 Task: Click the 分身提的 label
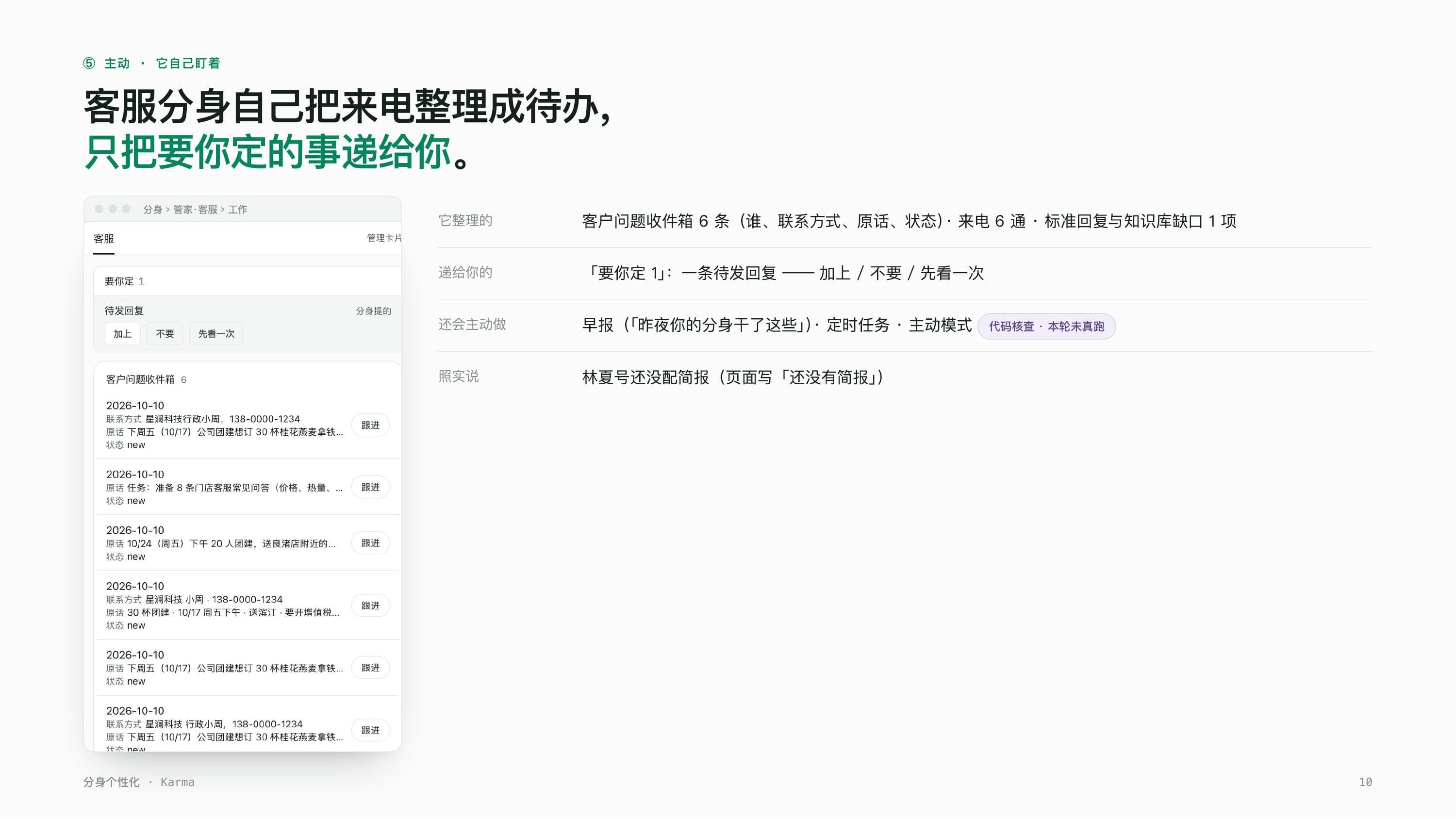[373, 311]
